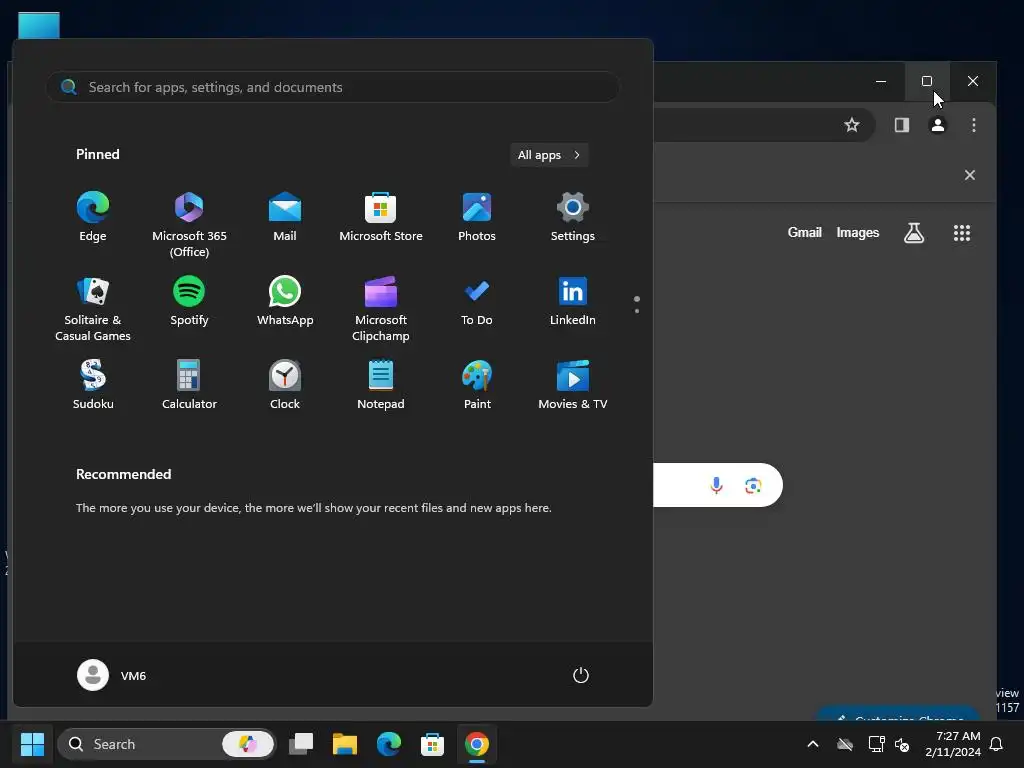Bookmark this page with Chrome's star
Screen dimensions: 1024x768
(x=852, y=125)
